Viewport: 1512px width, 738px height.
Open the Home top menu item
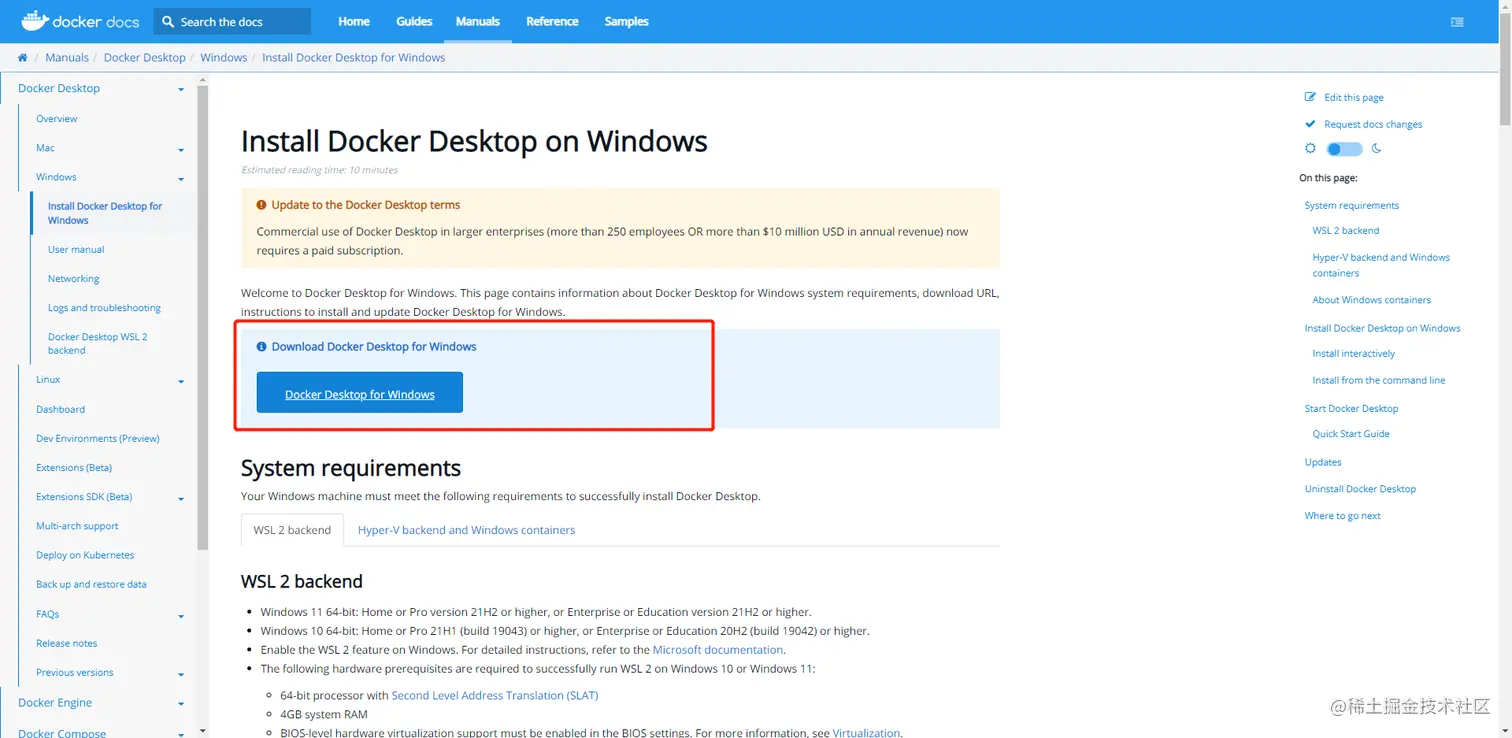tap(354, 21)
